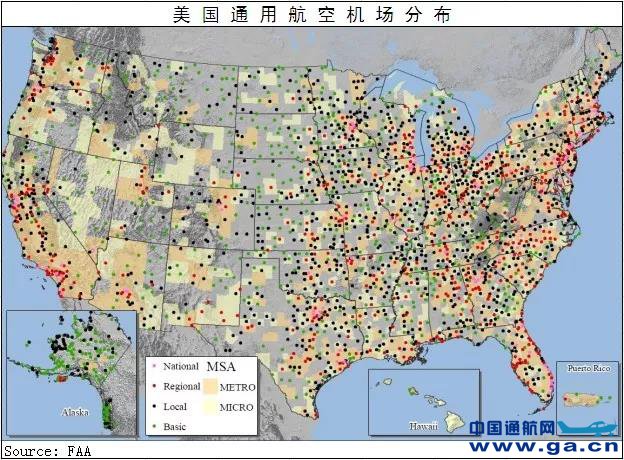Click the 中国通航网 watermark text

[512, 428]
